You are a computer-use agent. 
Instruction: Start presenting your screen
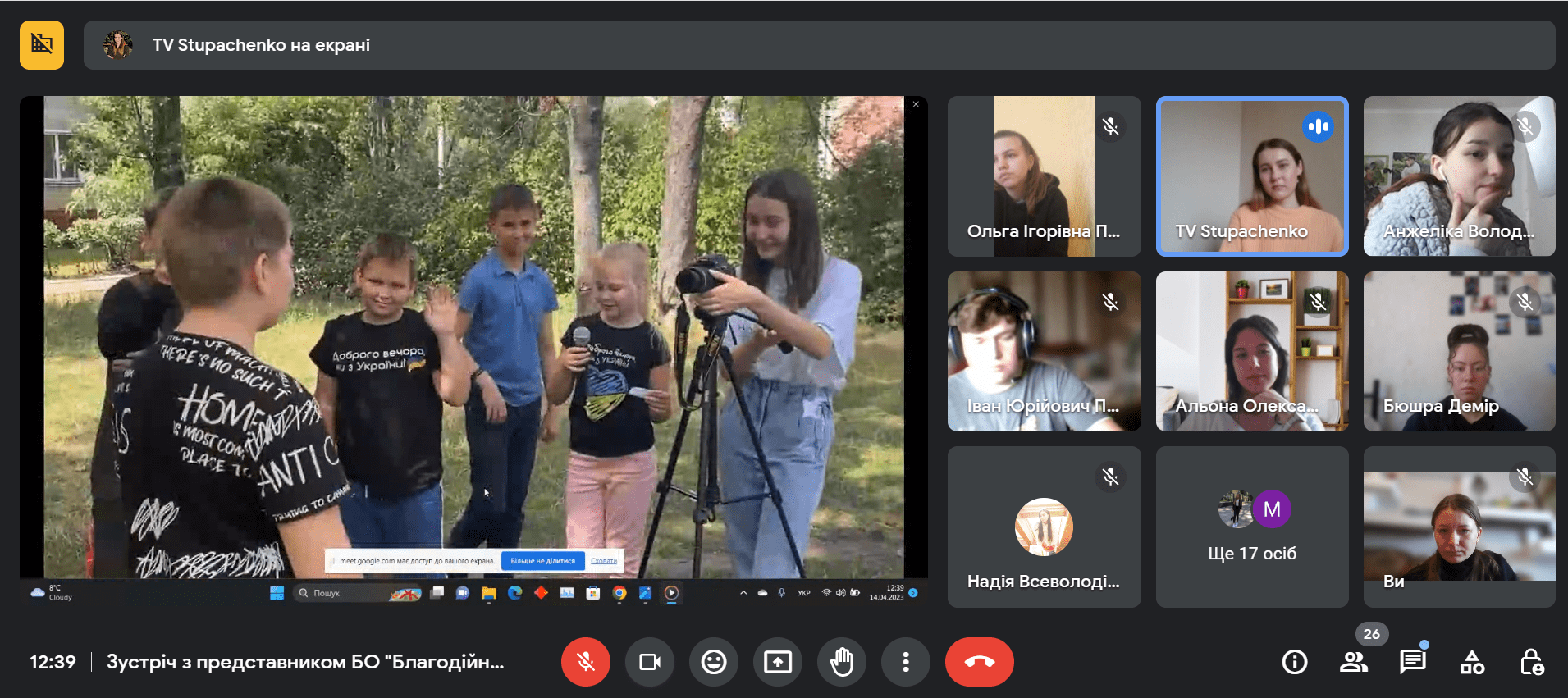pos(777,662)
